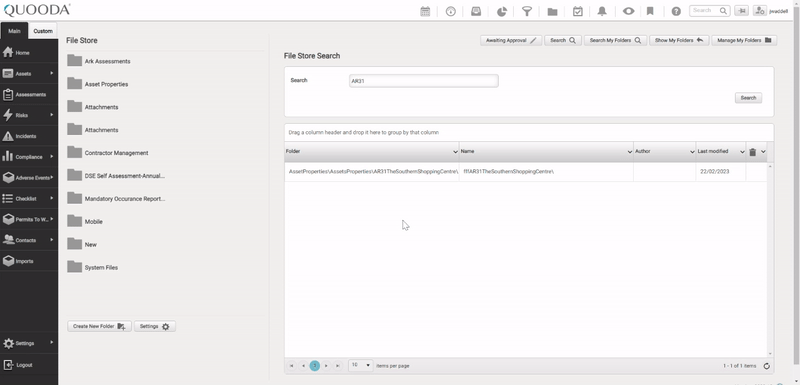The height and width of the screenshot is (385, 800).
Task: Click Manage My Folders button
Action: click(x=744, y=40)
